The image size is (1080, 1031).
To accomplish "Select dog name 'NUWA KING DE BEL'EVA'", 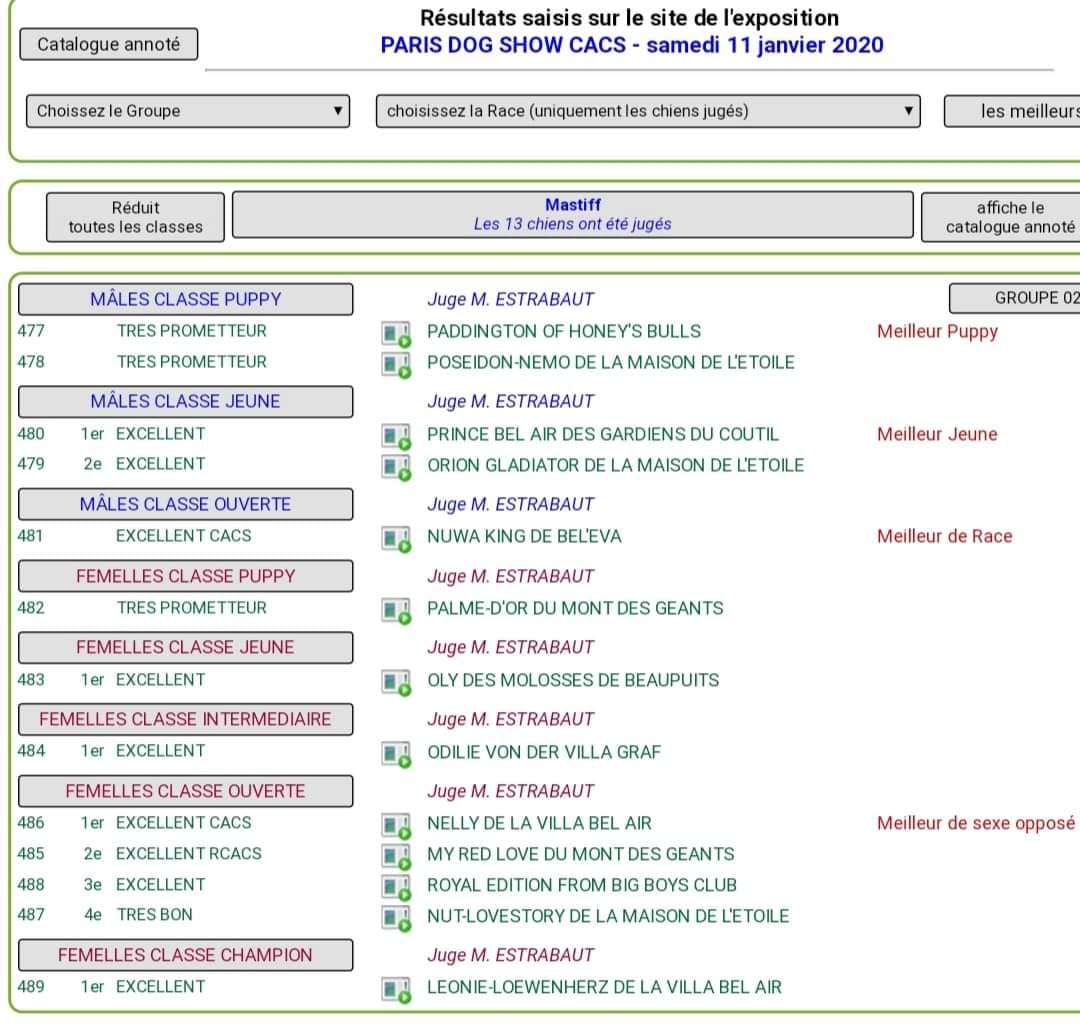I will pos(524,537).
